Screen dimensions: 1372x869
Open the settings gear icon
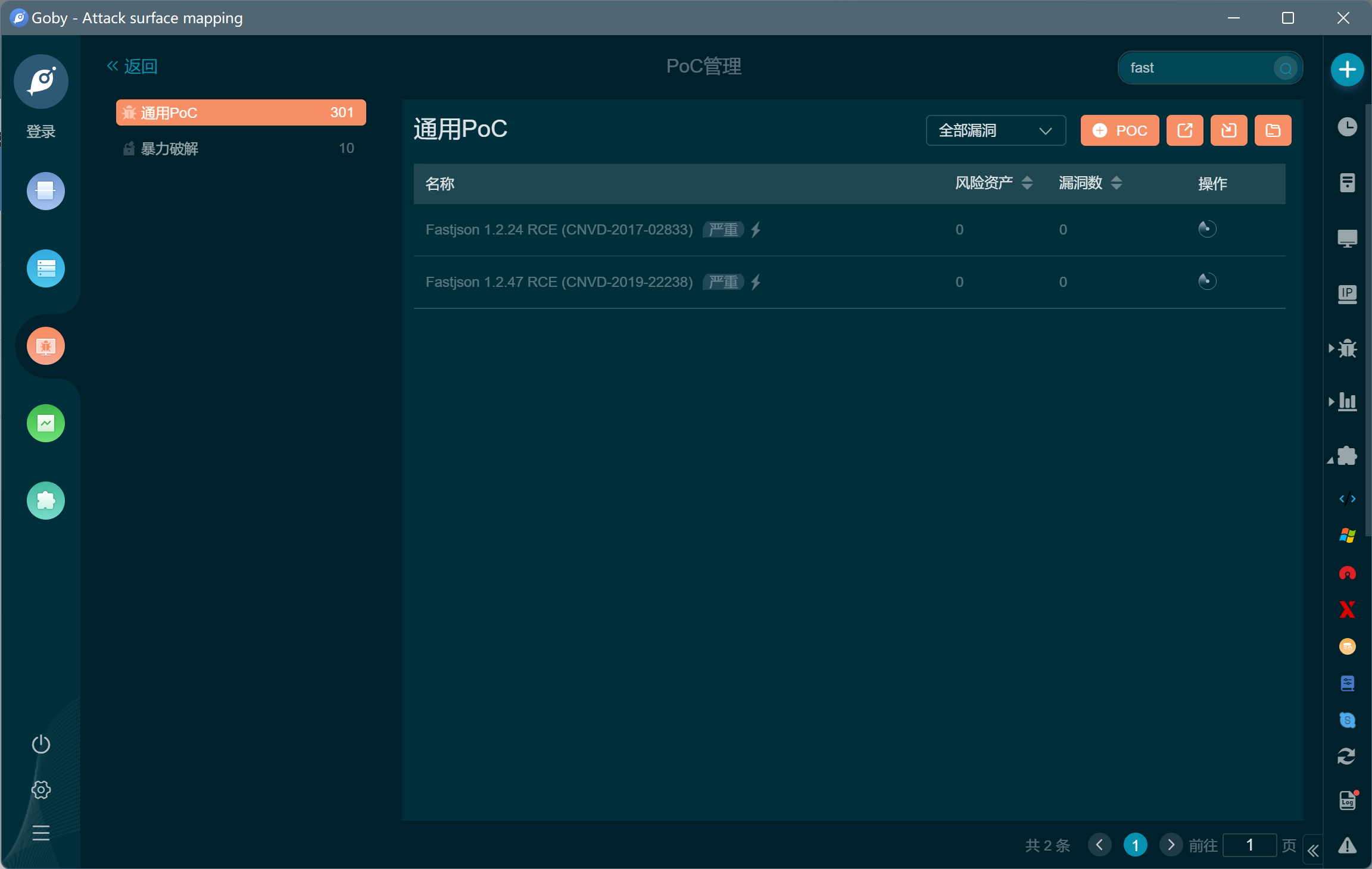[41, 790]
